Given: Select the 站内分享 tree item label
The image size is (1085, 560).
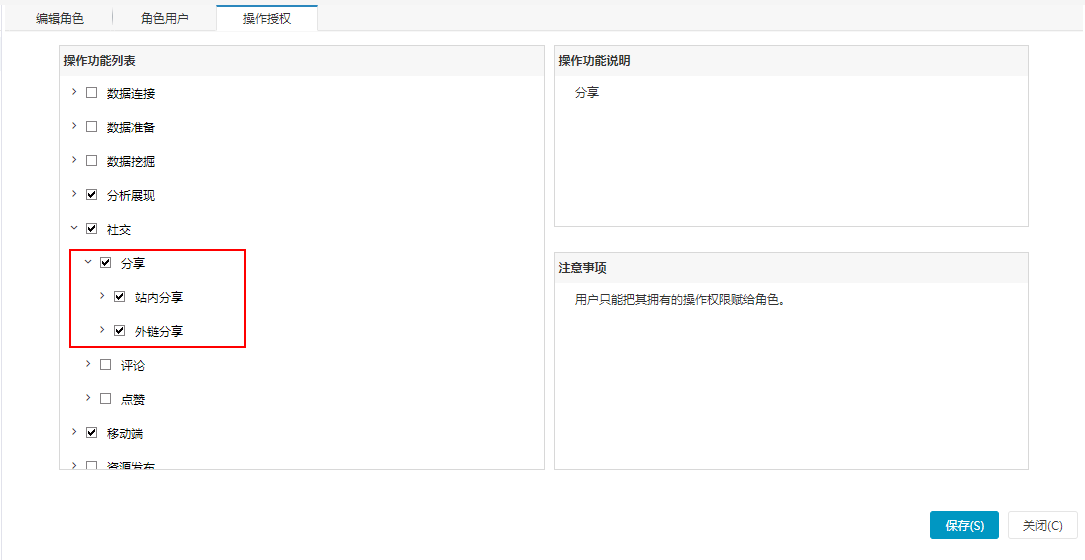Looking at the screenshot, I should [159, 298].
